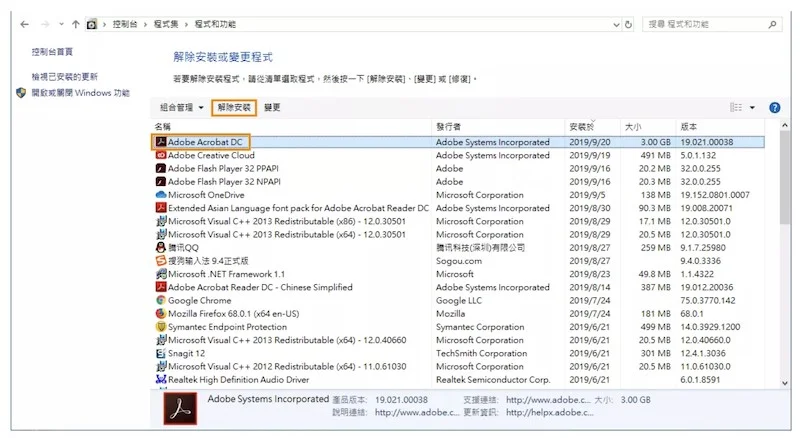The image size is (800, 438).
Task: Open 開啟或關閉 Windows 功能 link
Action: point(81,93)
